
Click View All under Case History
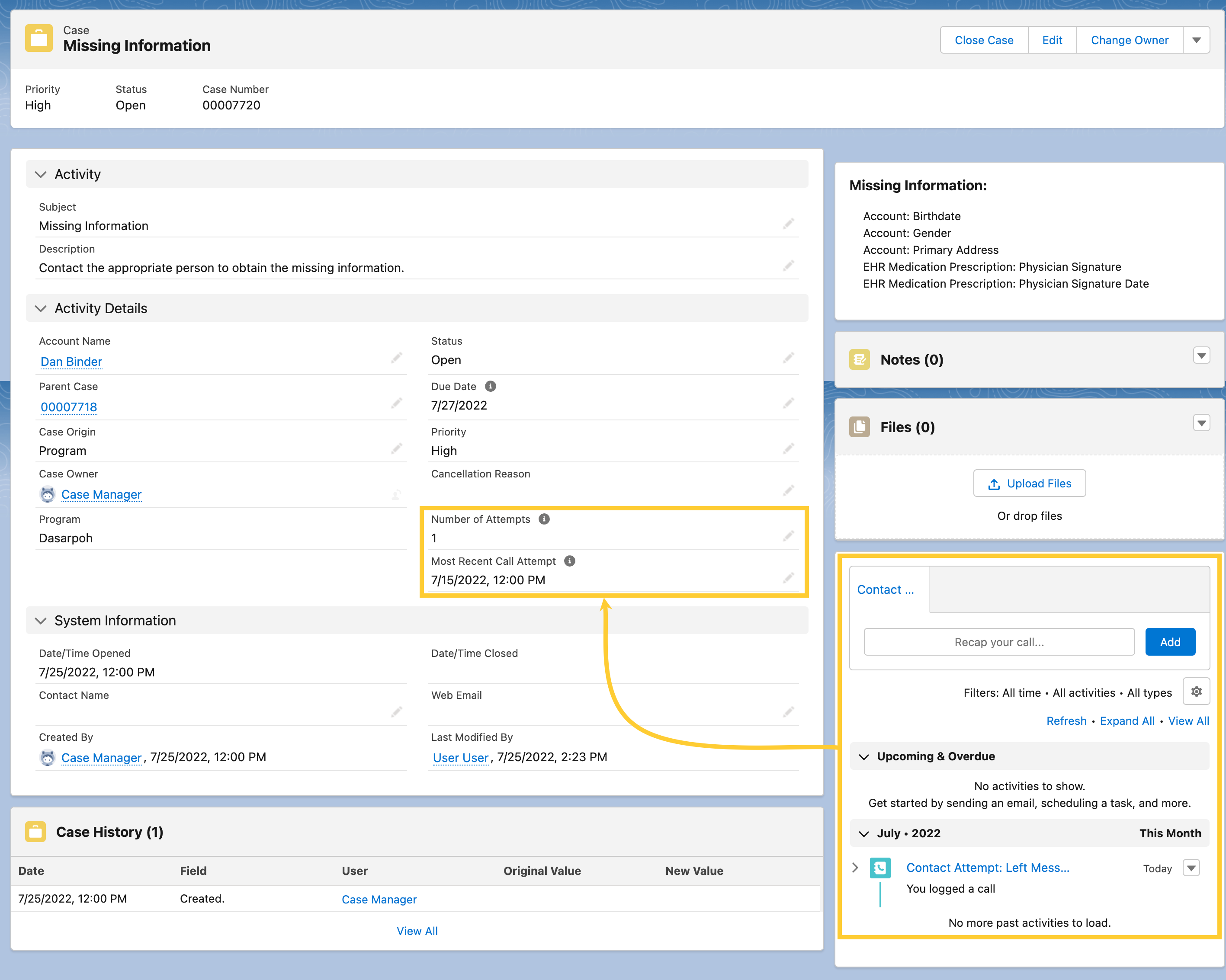tap(417, 931)
